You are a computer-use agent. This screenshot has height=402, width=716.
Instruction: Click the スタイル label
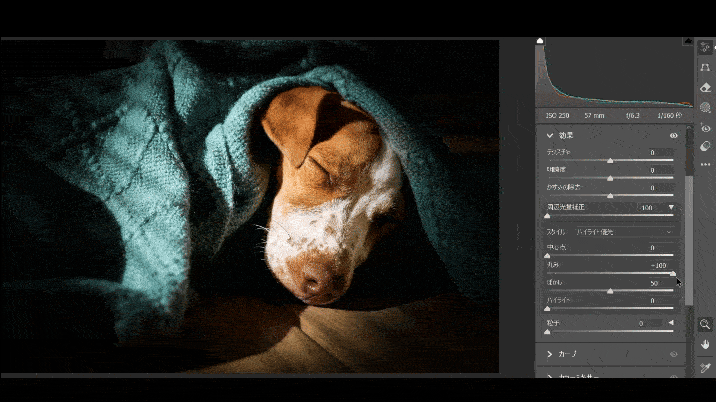point(556,232)
